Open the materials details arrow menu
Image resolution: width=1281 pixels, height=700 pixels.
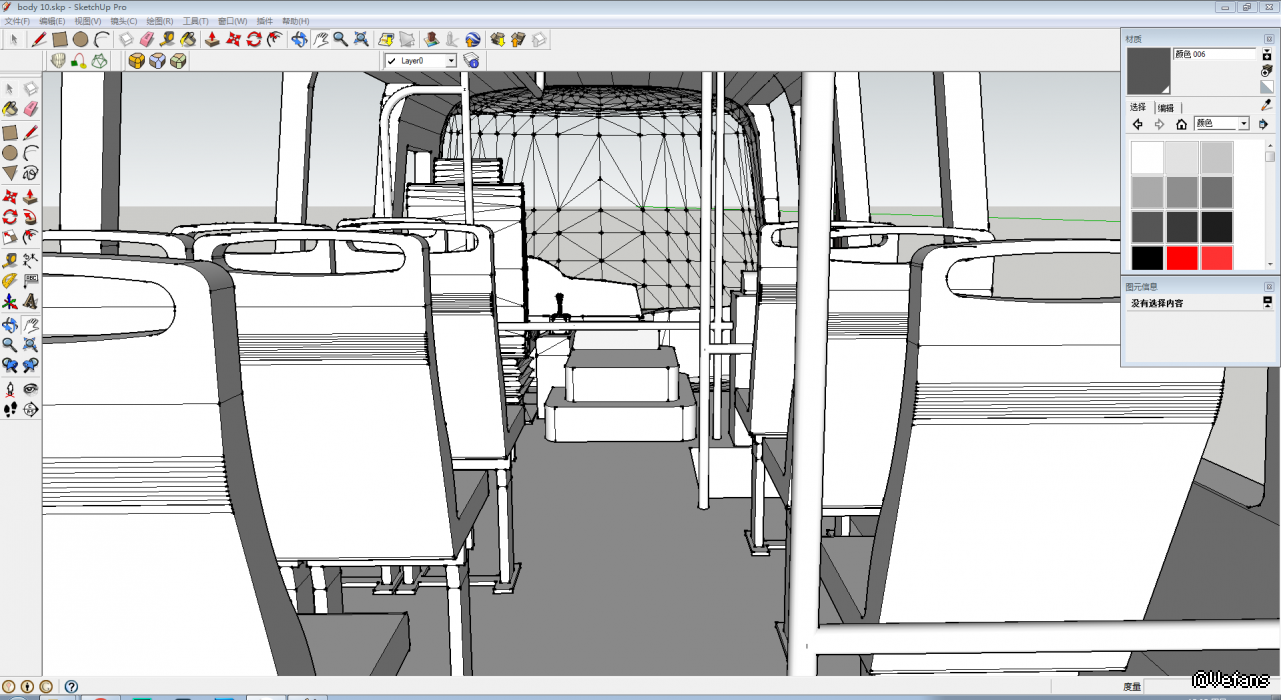pyautogui.click(x=1264, y=124)
